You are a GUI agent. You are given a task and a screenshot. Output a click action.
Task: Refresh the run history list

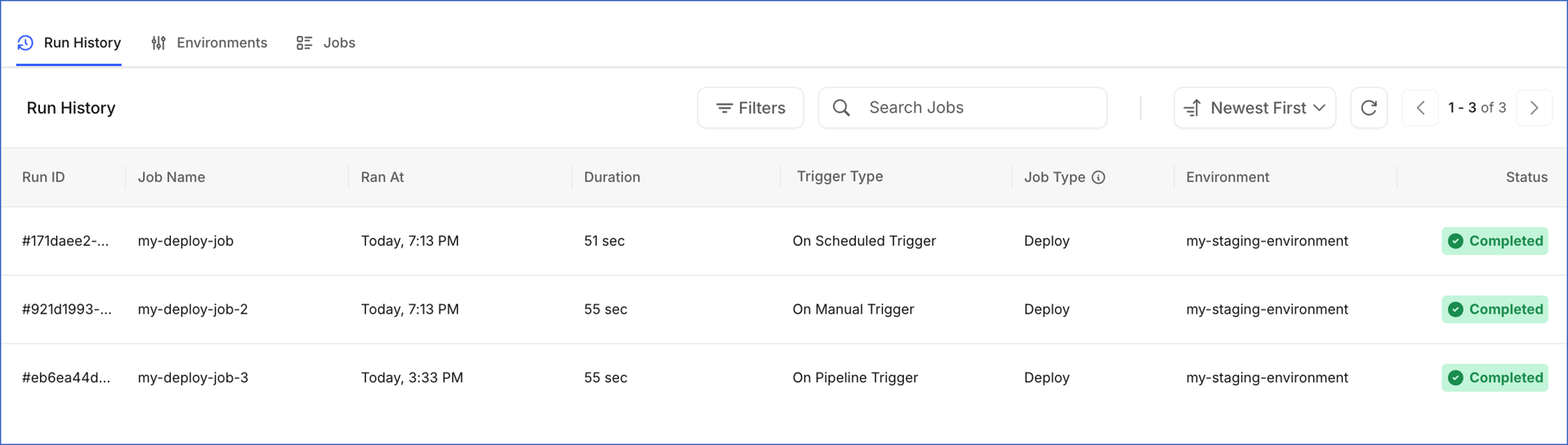pos(1369,108)
